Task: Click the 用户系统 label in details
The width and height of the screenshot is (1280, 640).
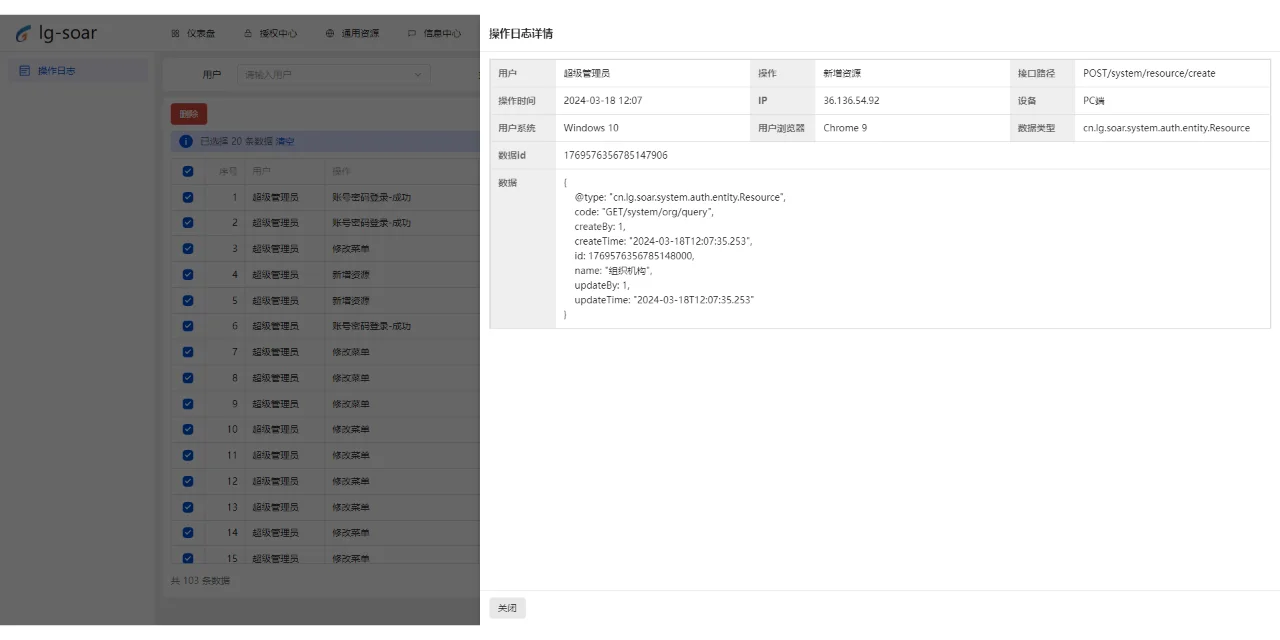Action: (x=517, y=128)
